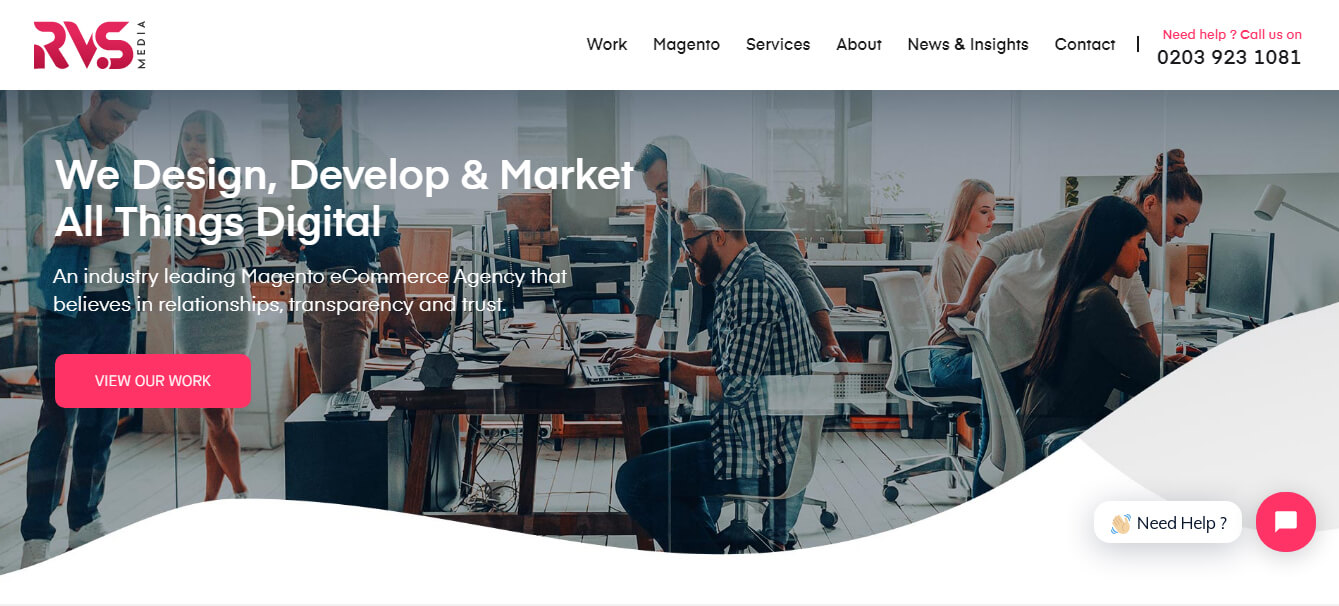Expand the About navigation menu
Screen dimensions: 1339x606
(x=859, y=44)
